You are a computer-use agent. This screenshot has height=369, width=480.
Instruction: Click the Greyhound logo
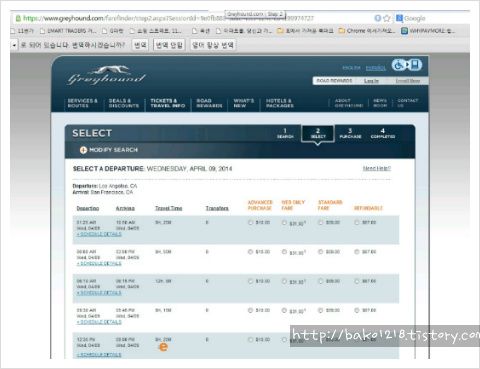tap(106, 76)
